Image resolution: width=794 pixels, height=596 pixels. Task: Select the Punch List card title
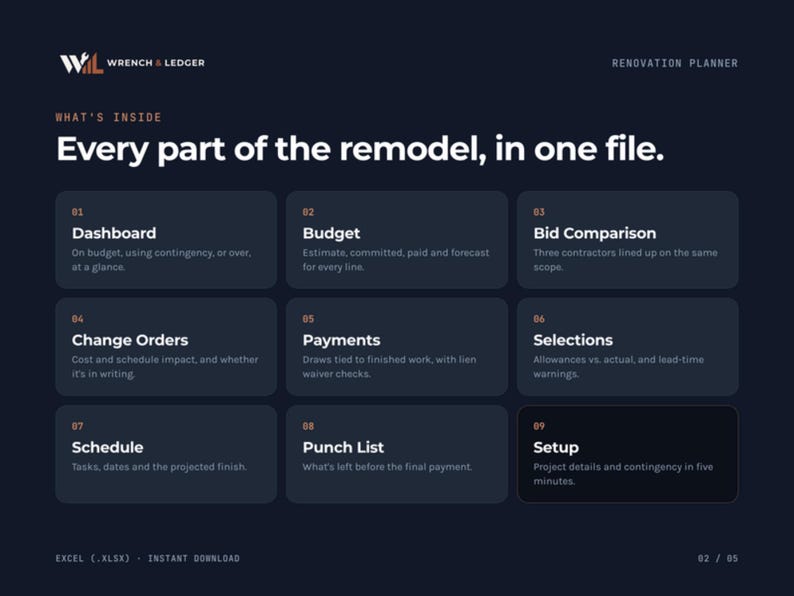[x=343, y=448]
